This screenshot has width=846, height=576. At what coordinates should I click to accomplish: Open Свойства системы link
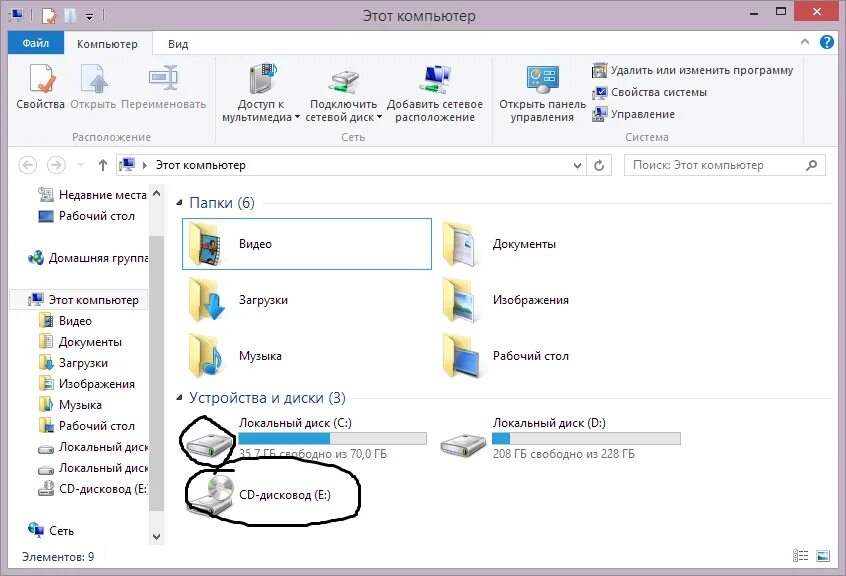tap(650, 92)
